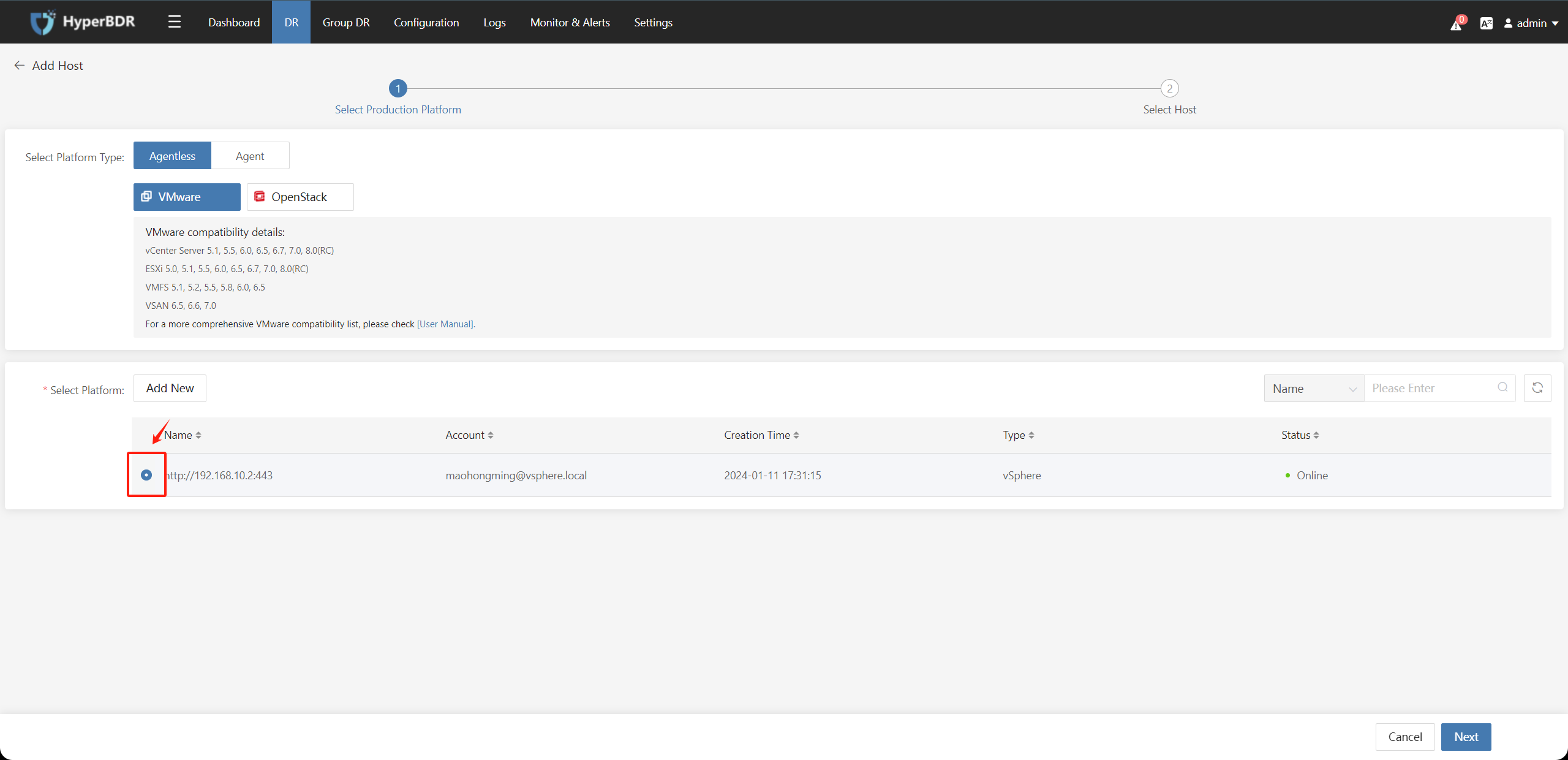
Task: Click the DR navigation icon
Action: click(291, 22)
